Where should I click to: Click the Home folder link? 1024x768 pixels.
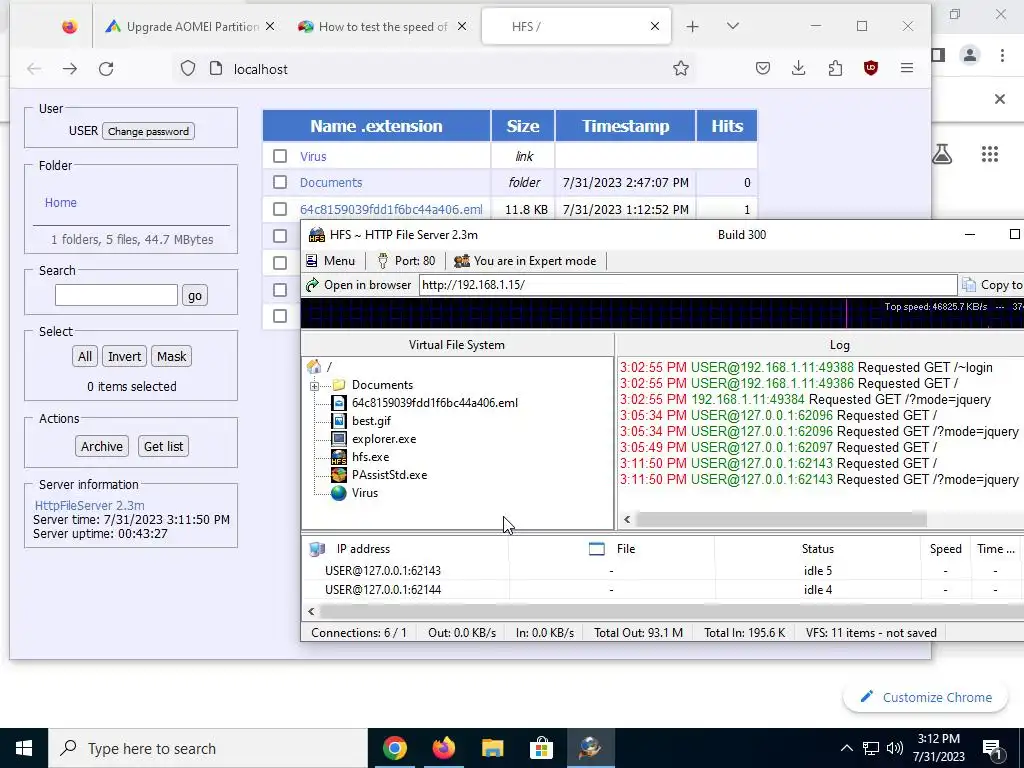[x=61, y=202]
